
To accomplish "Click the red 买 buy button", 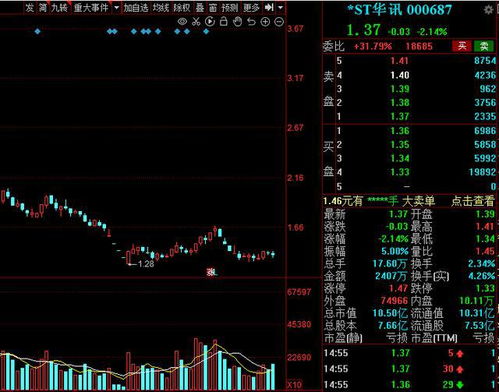I will click(462, 46).
